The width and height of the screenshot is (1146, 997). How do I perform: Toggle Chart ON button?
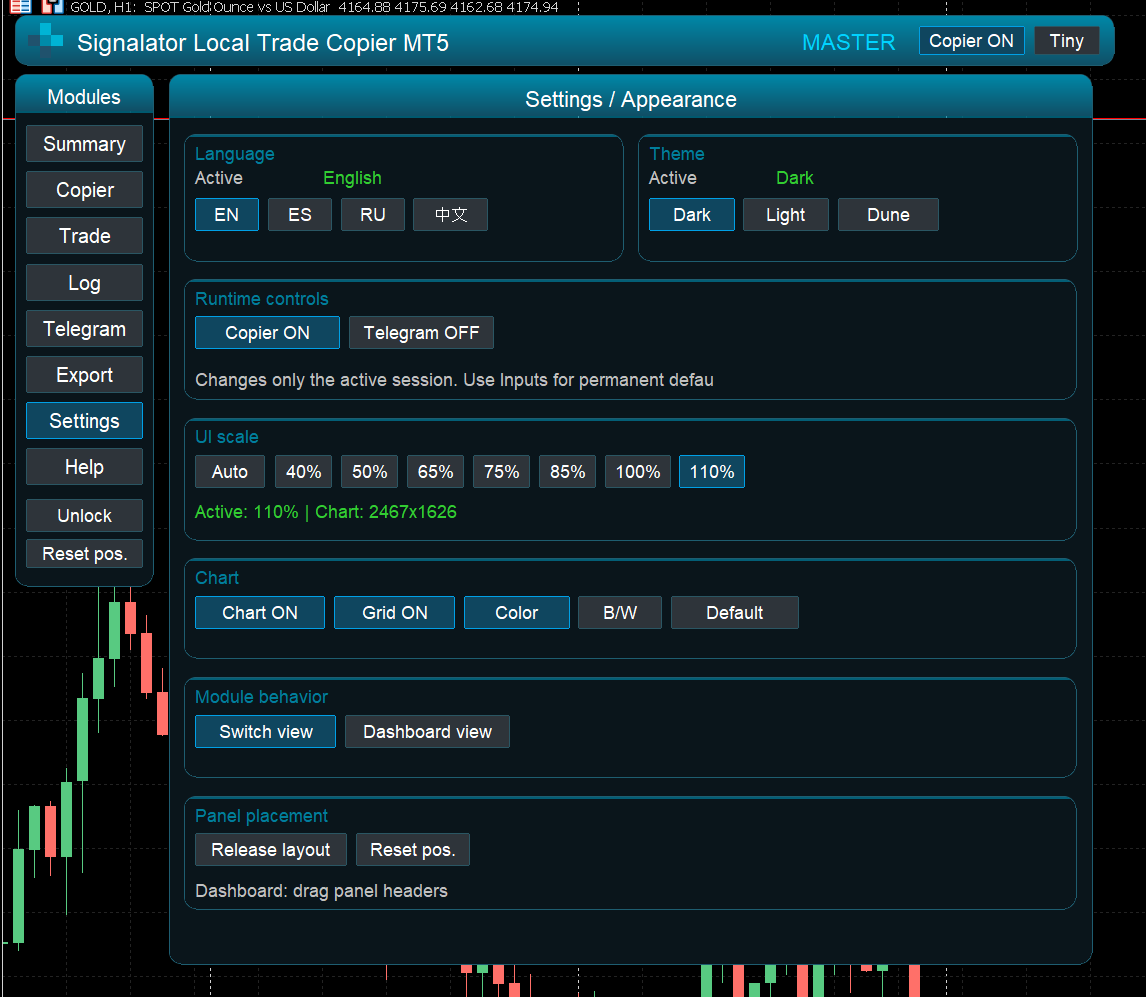click(x=259, y=613)
